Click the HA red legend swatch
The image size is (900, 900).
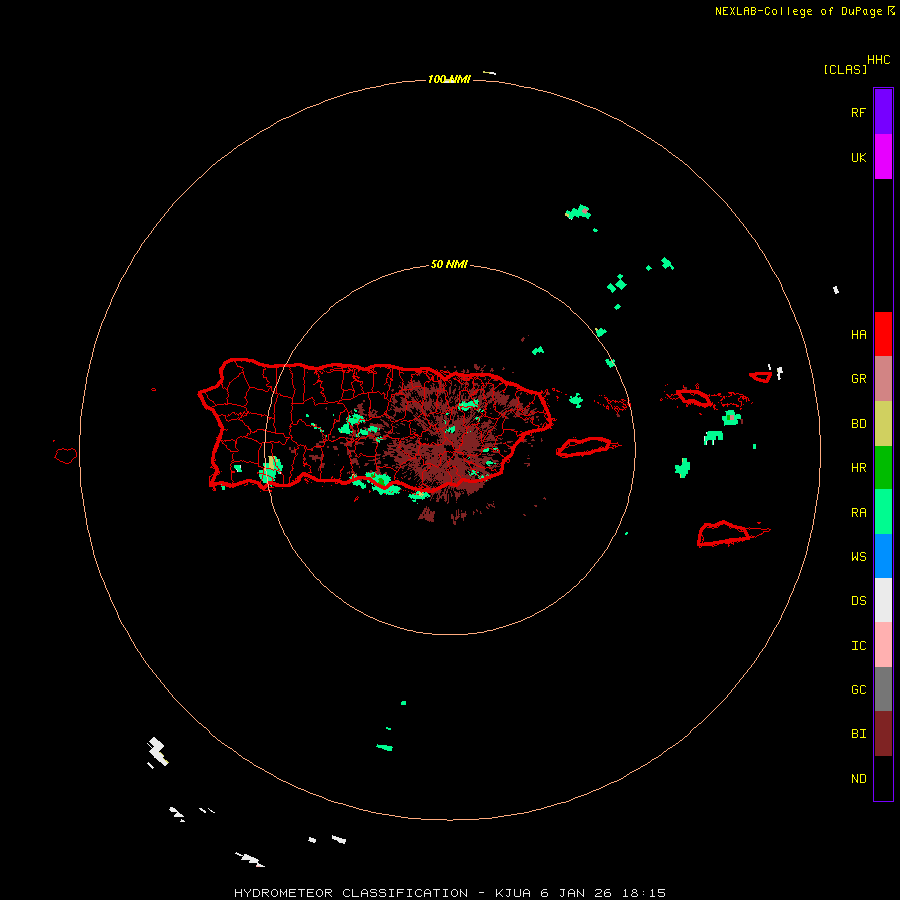tap(883, 334)
